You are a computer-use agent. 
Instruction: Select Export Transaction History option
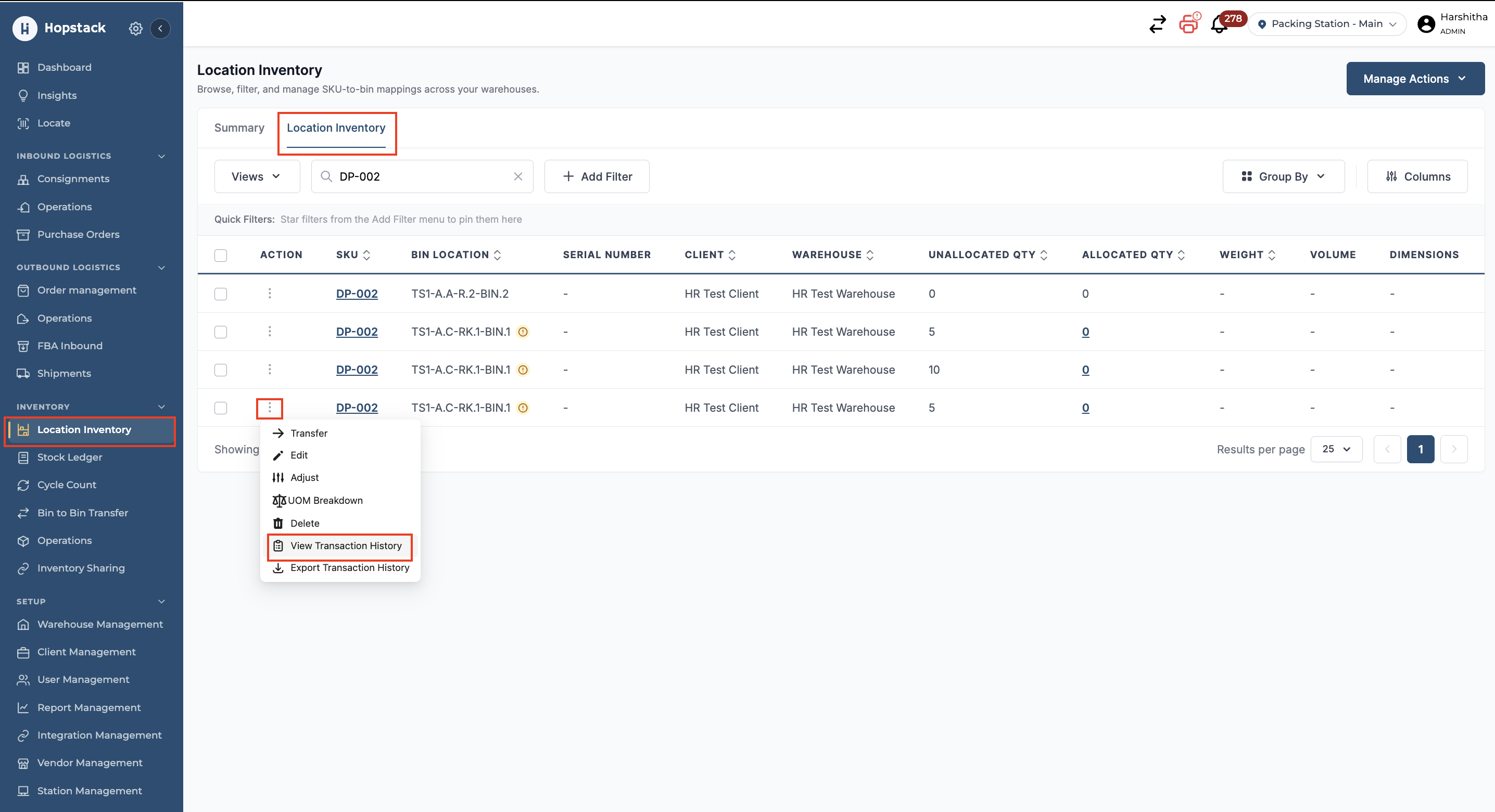coord(340,568)
